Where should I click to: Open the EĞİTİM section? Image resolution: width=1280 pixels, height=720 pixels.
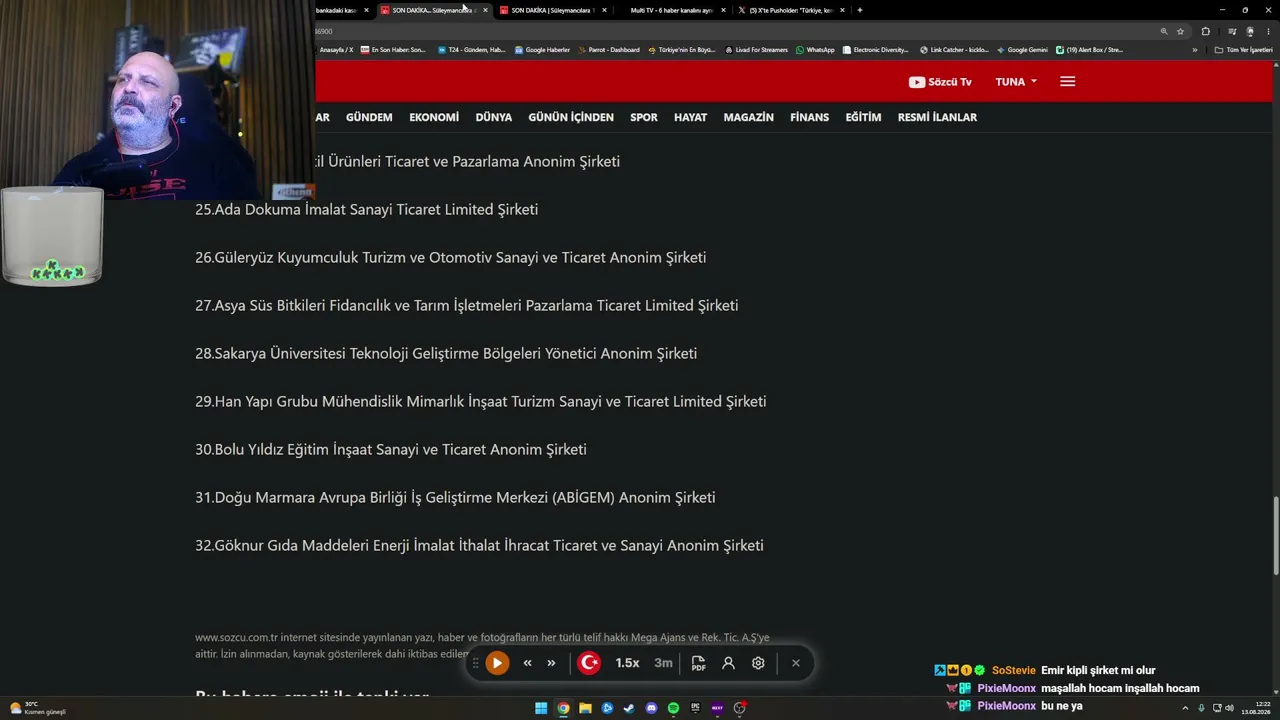pyautogui.click(x=863, y=117)
